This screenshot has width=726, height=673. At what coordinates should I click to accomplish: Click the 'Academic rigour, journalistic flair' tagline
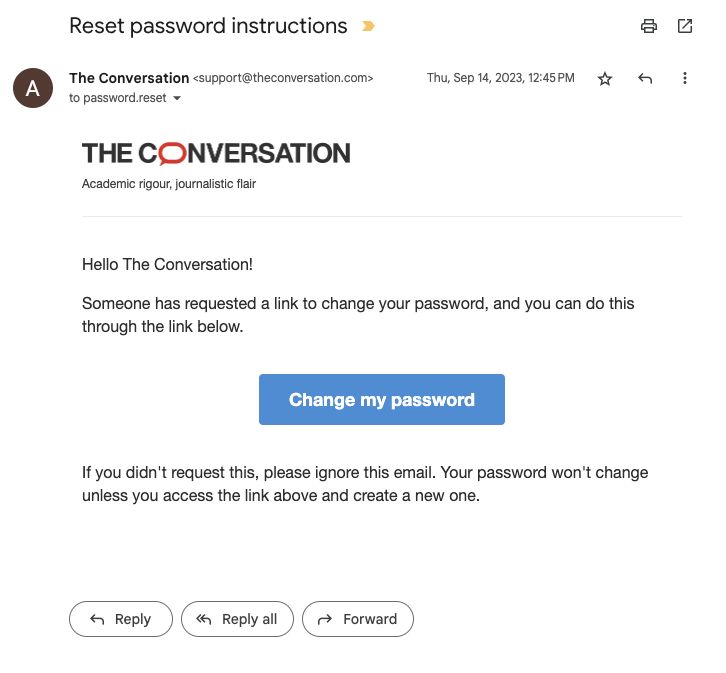(x=169, y=184)
